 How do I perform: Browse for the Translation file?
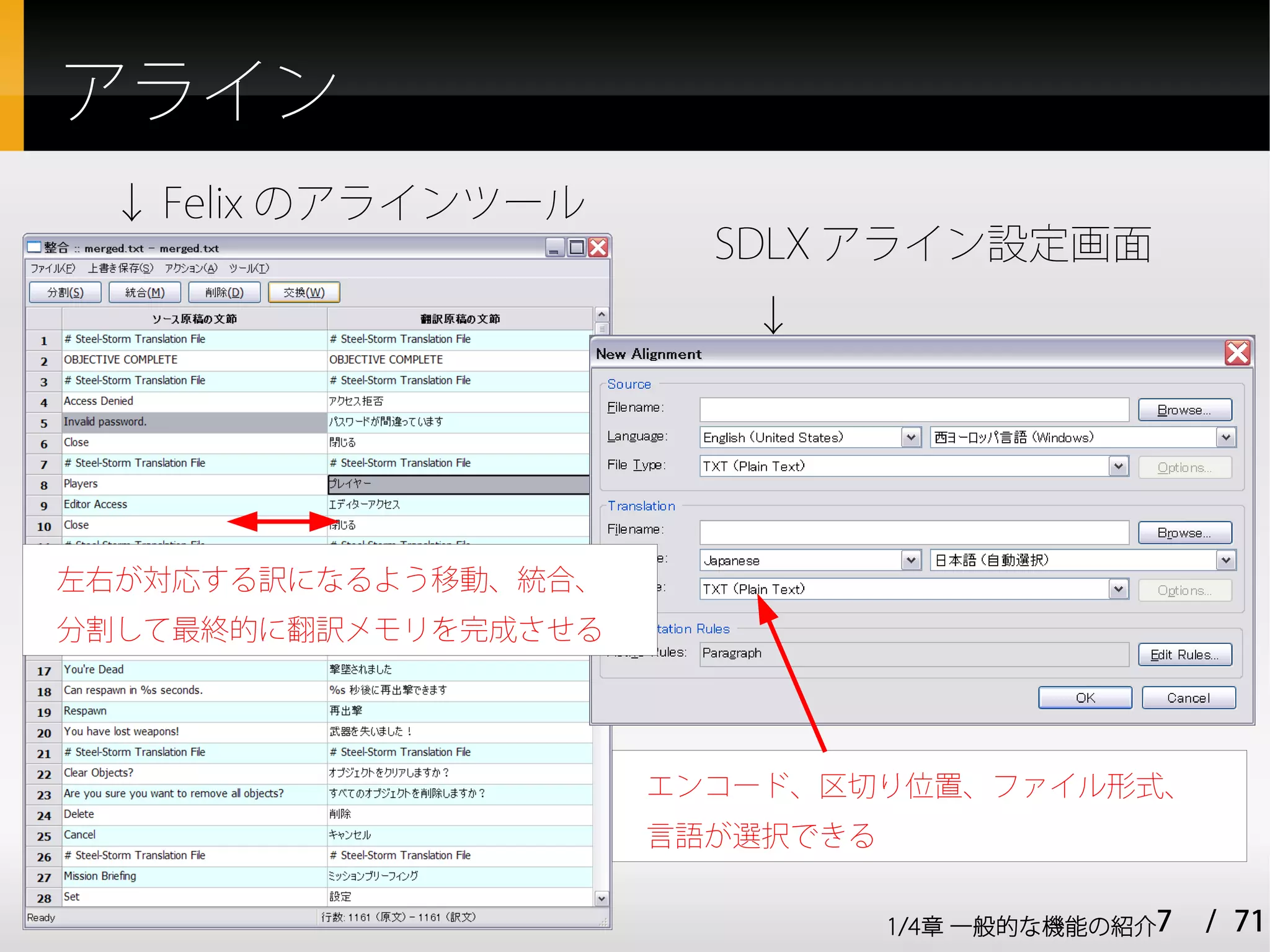coord(1184,532)
